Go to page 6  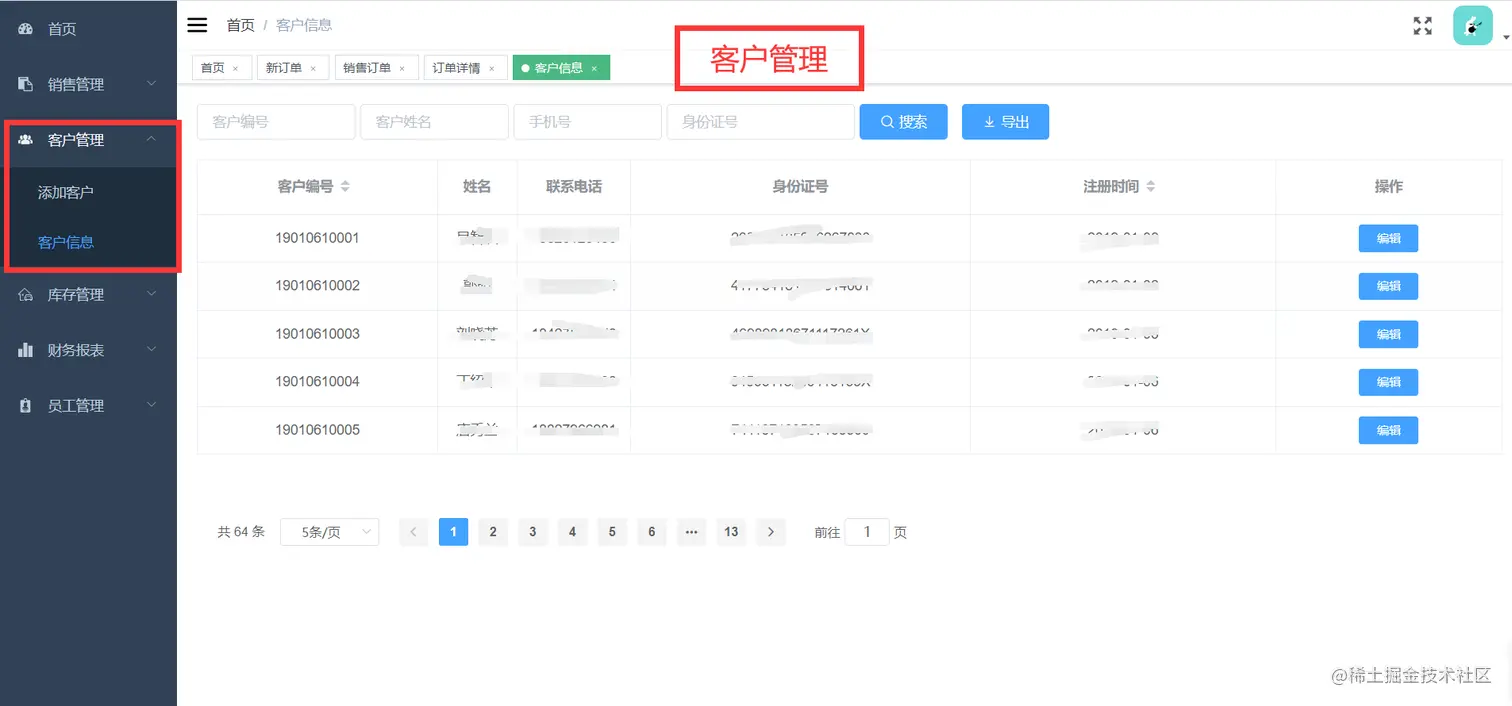(x=651, y=532)
